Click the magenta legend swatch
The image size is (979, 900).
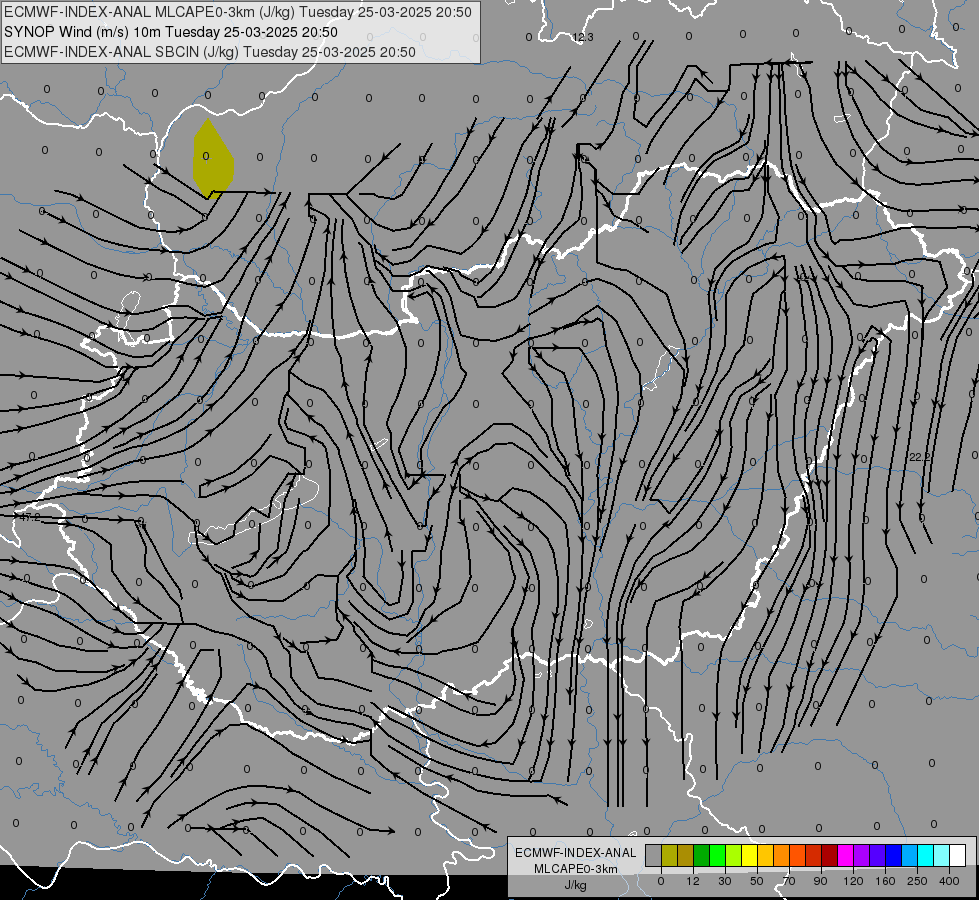click(x=846, y=855)
